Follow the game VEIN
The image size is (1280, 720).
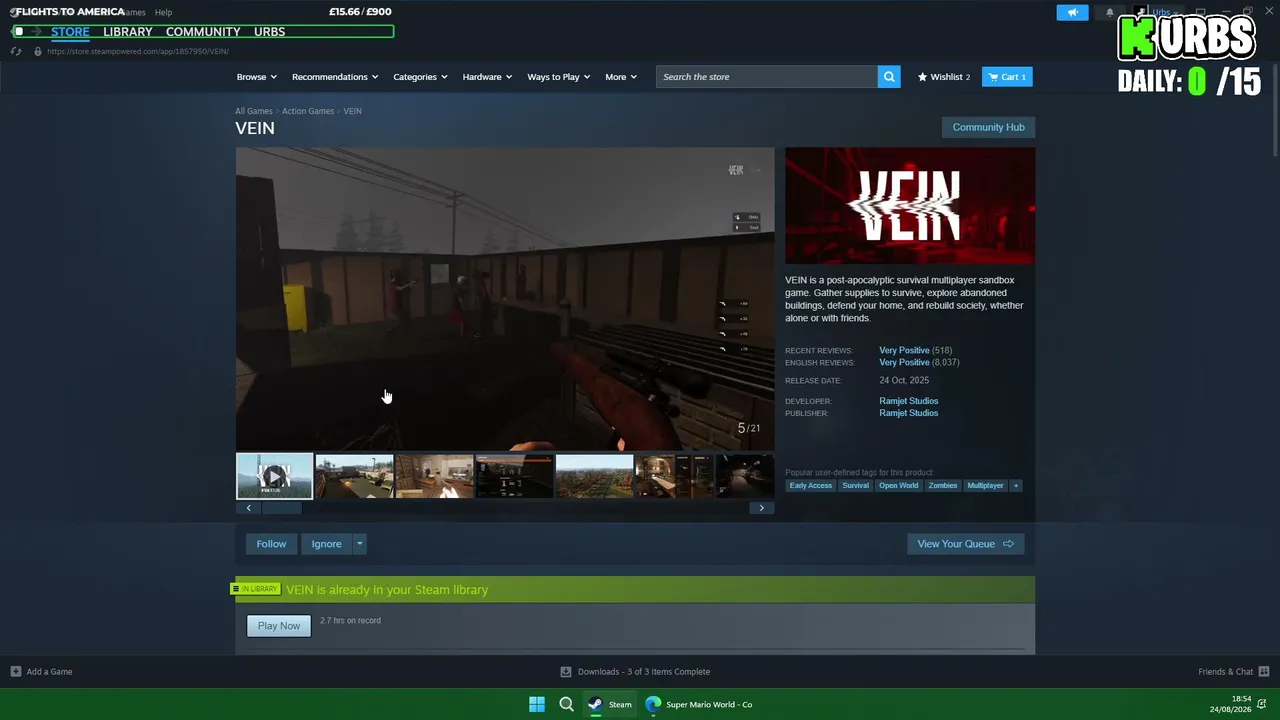click(271, 544)
